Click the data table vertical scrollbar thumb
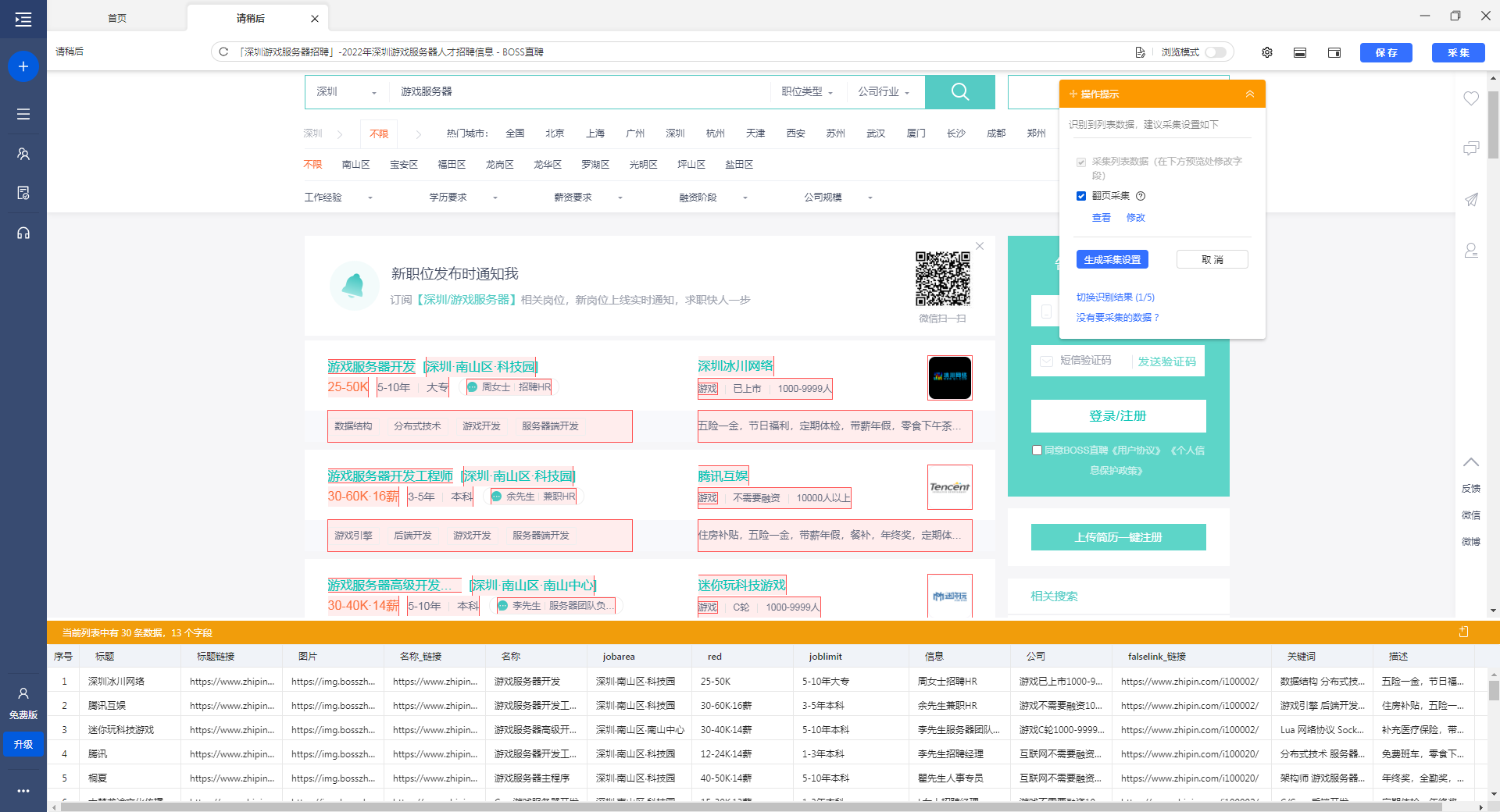Viewport: 1500px width, 812px height. click(1493, 691)
